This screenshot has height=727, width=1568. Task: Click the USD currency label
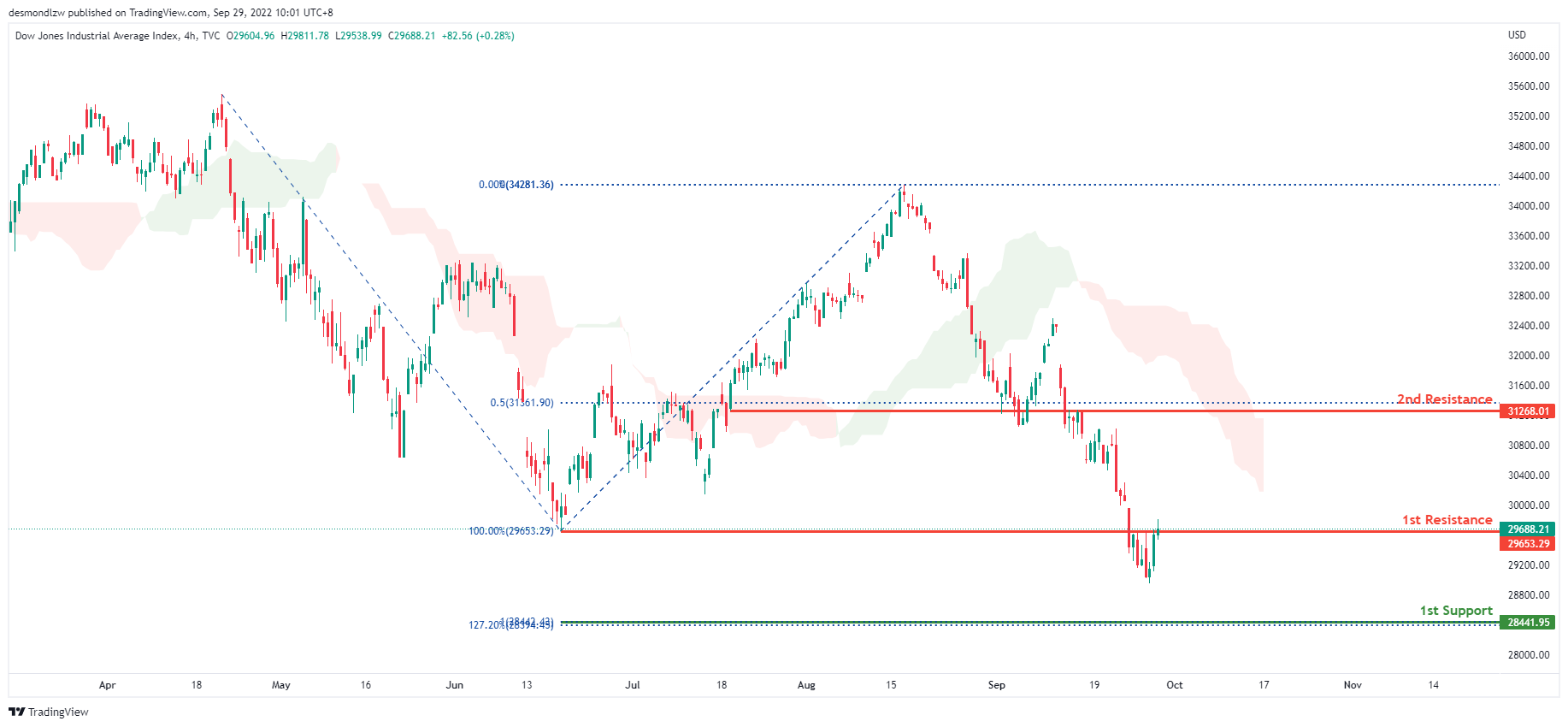[1517, 35]
